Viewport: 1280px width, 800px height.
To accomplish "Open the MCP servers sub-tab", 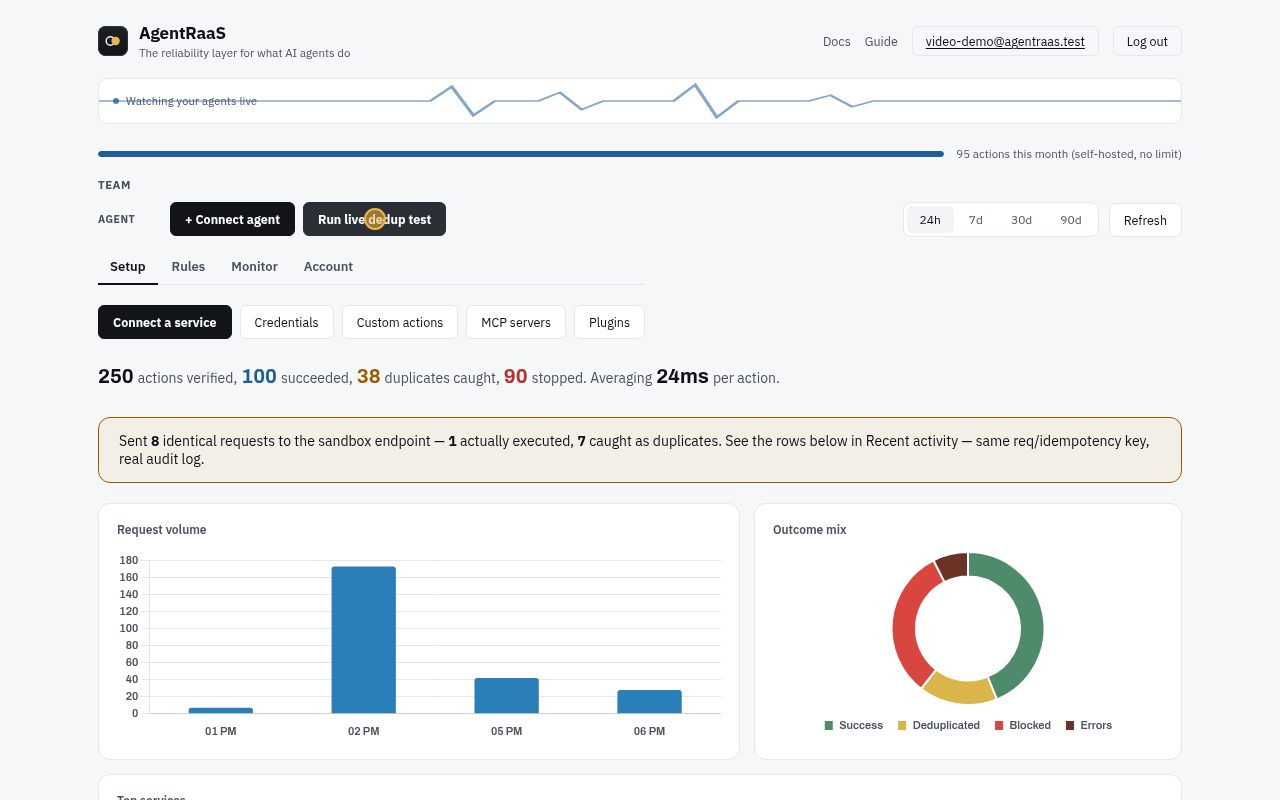I will point(516,322).
